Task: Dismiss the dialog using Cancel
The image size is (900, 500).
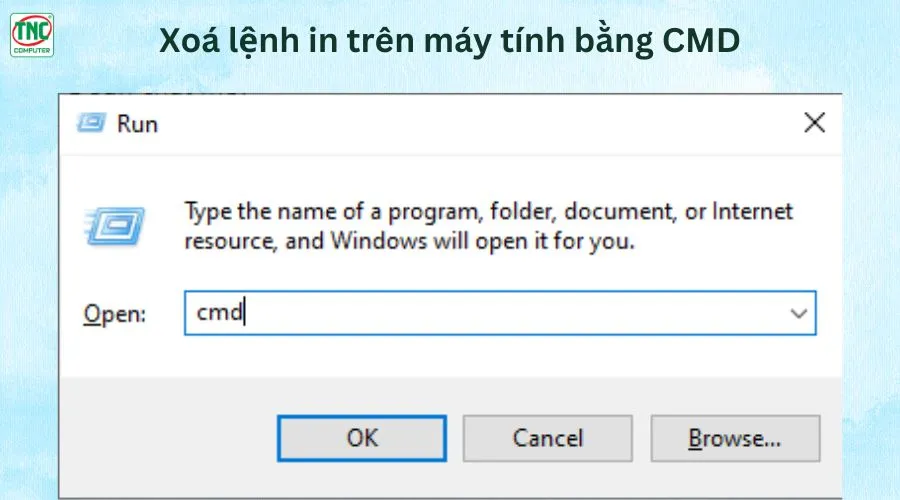Action: click(x=548, y=439)
